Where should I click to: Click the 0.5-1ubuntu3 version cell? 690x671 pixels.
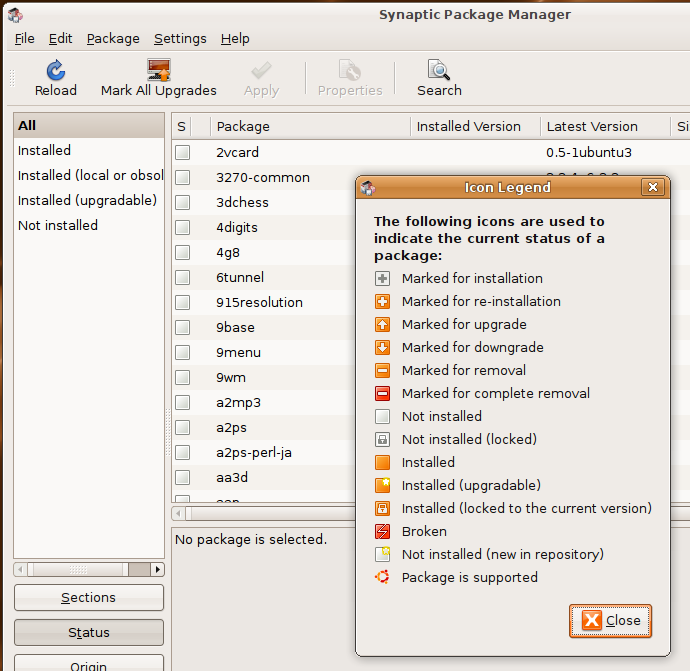pyautogui.click(x=589, y=153)
